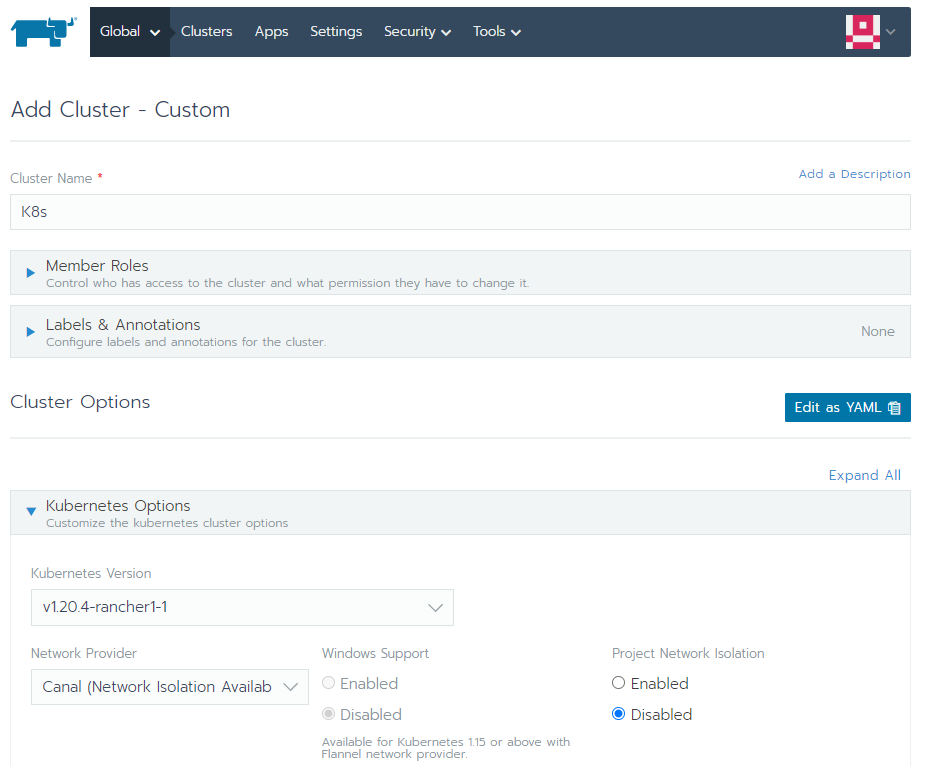Click the chevron next to the avatar
Screen dimensions: 928x766
[891, 32]
